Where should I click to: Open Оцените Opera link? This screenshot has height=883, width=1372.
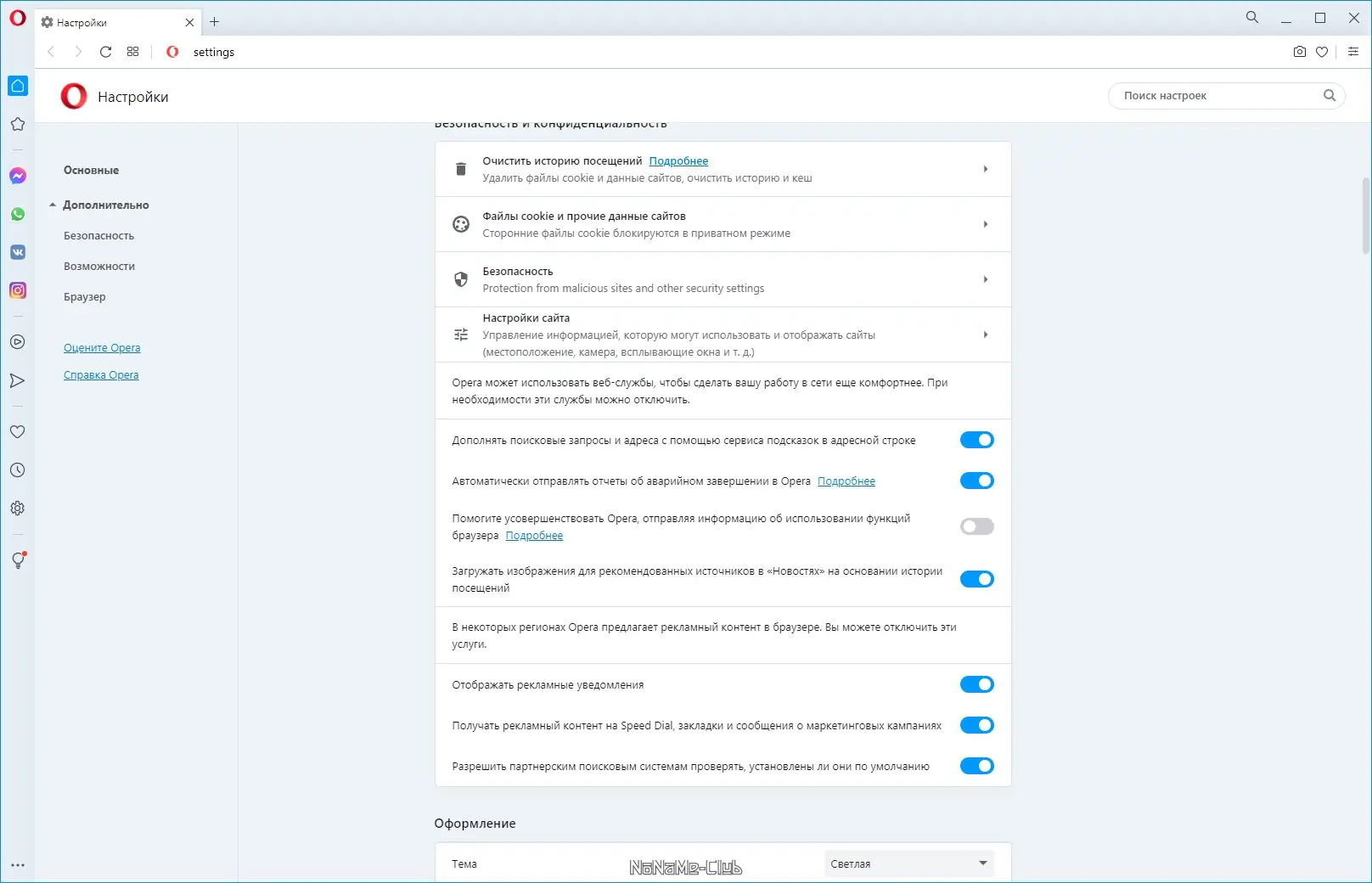click(102, 347)
